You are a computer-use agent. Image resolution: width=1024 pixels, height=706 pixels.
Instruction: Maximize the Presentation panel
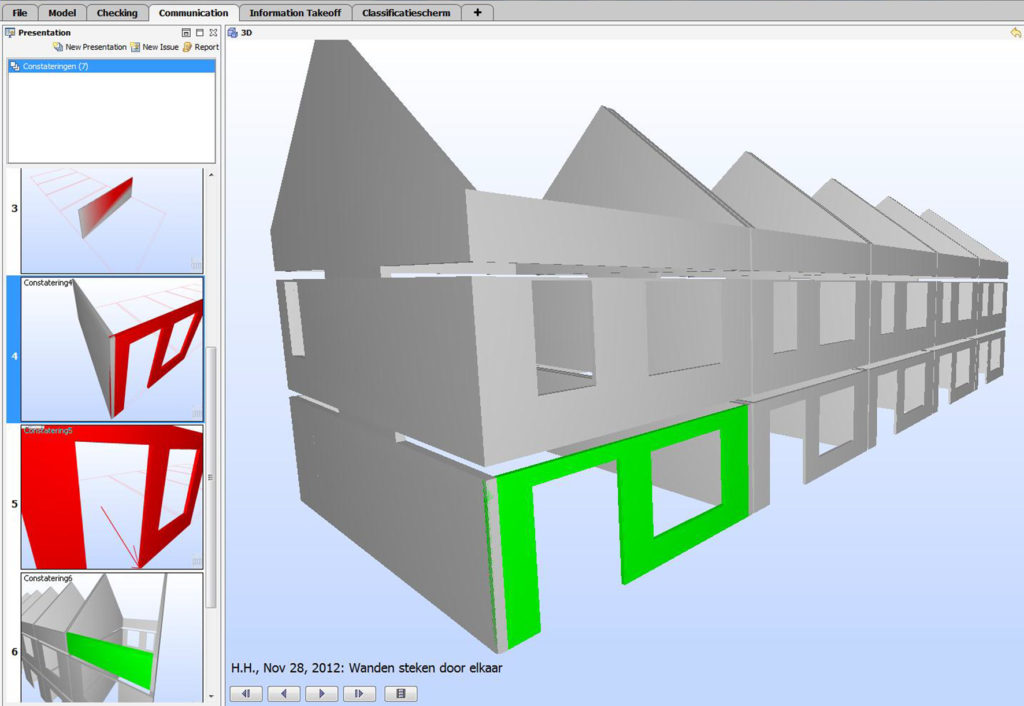(x=200, y=32)
